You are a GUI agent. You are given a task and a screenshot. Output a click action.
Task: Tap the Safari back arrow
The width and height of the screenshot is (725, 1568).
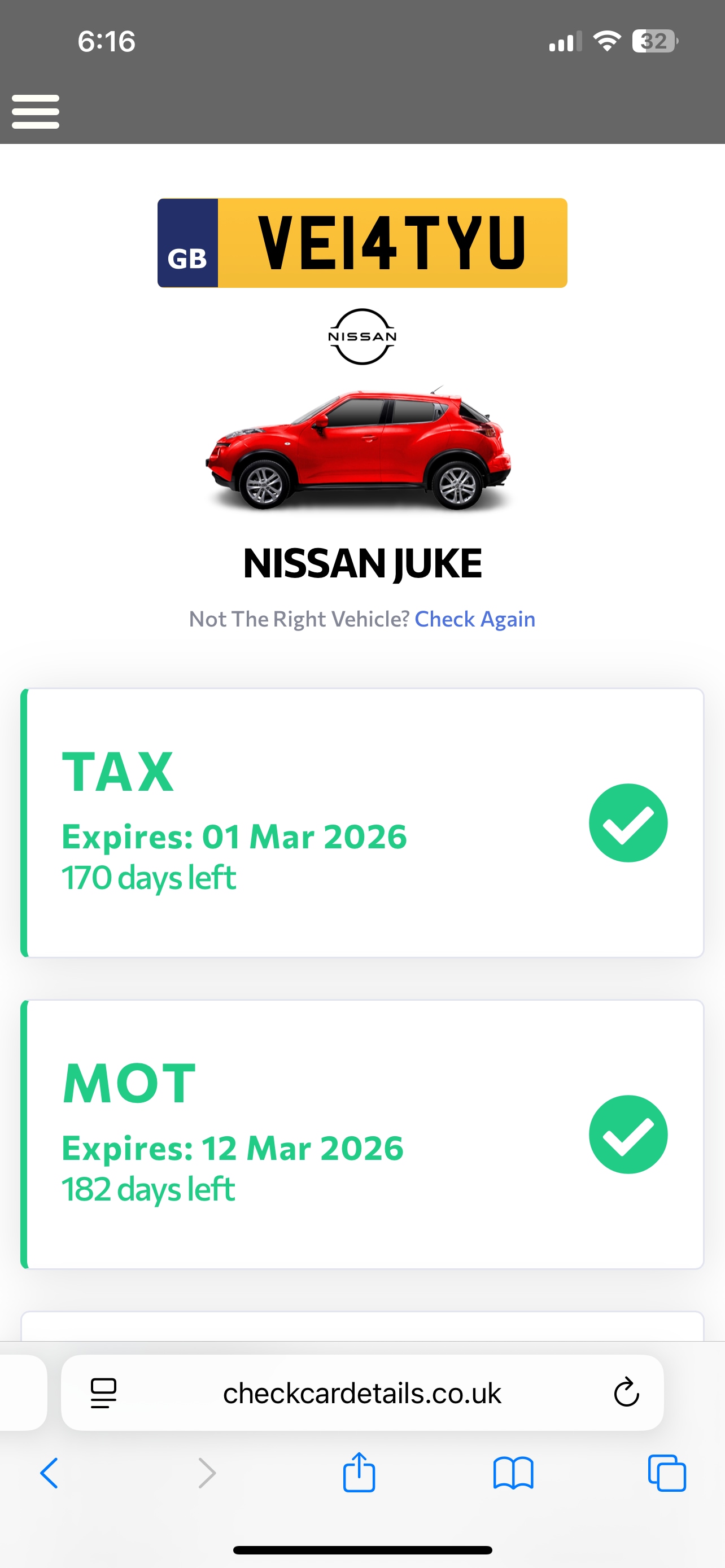click(49, 1473)
